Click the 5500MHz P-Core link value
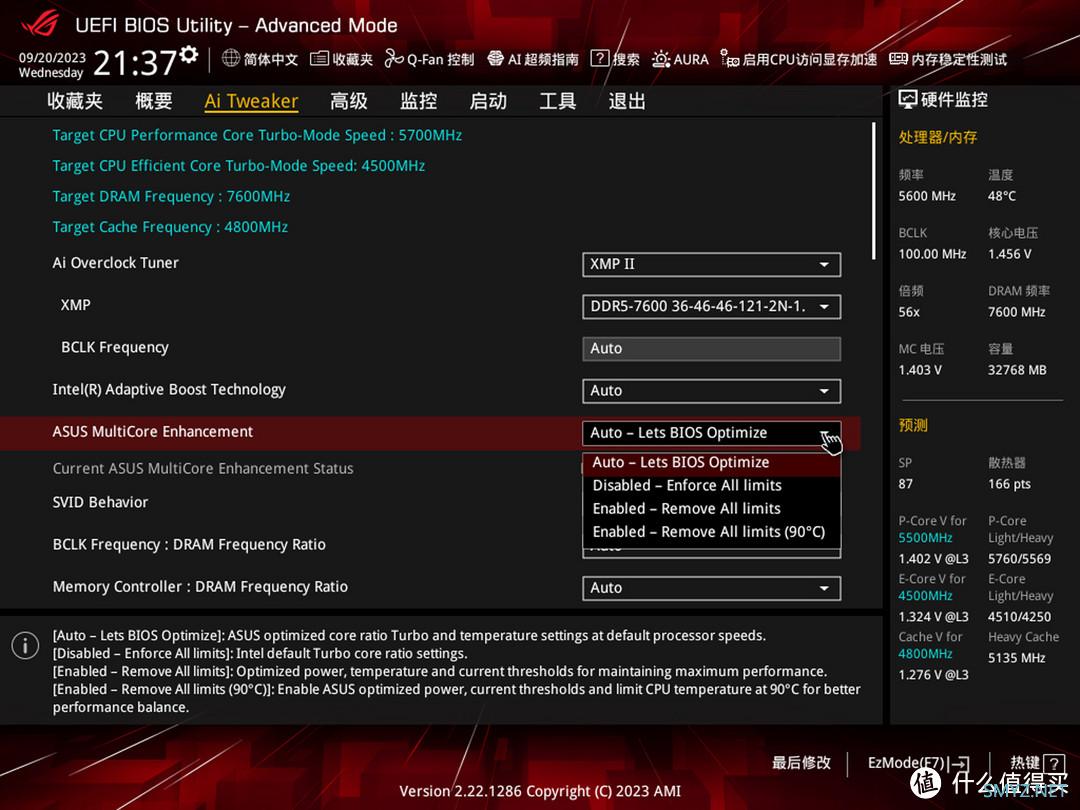1080x810 pixels. coord(925,538)
